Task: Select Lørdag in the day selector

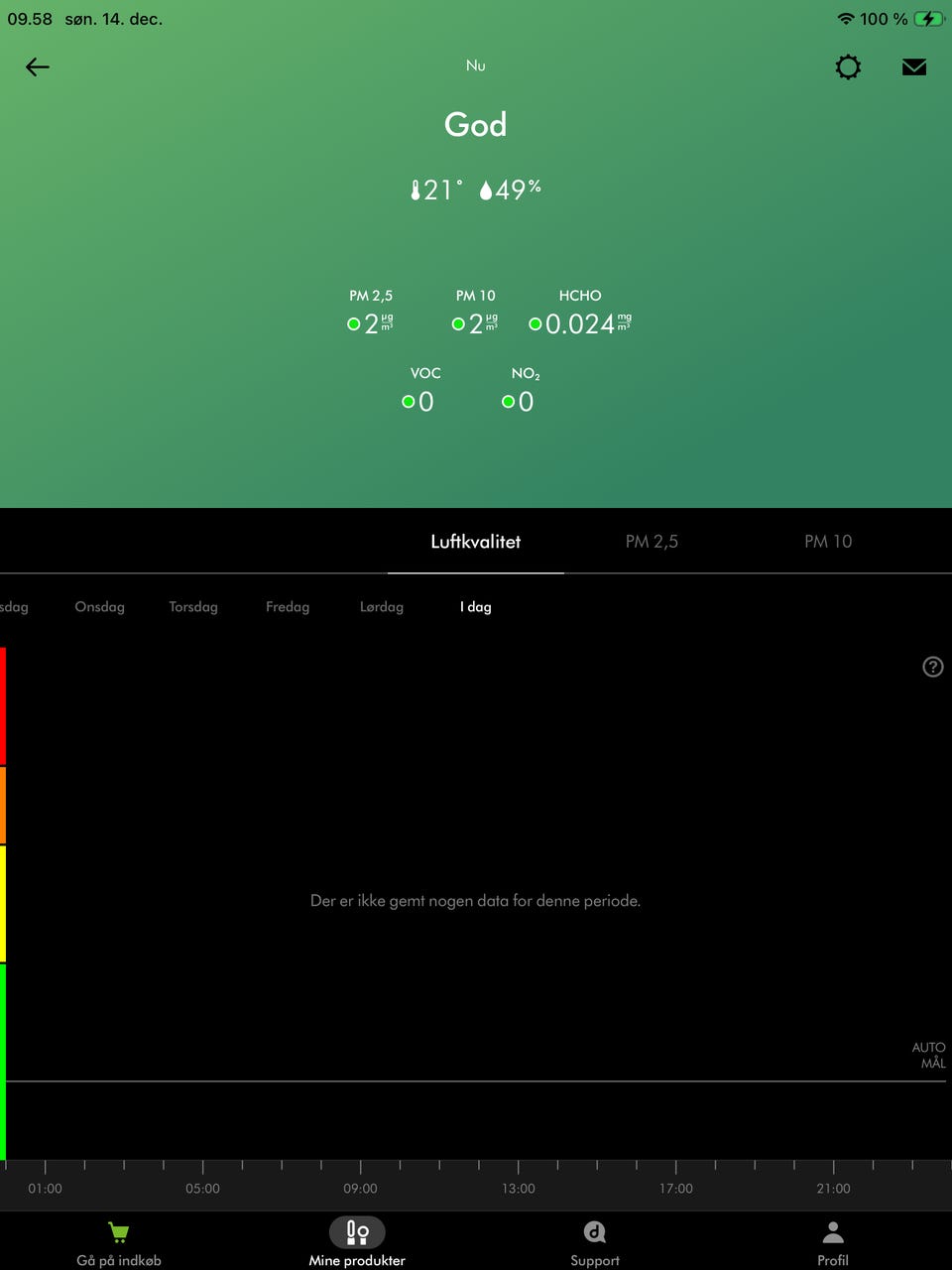Action: (382, 606)
